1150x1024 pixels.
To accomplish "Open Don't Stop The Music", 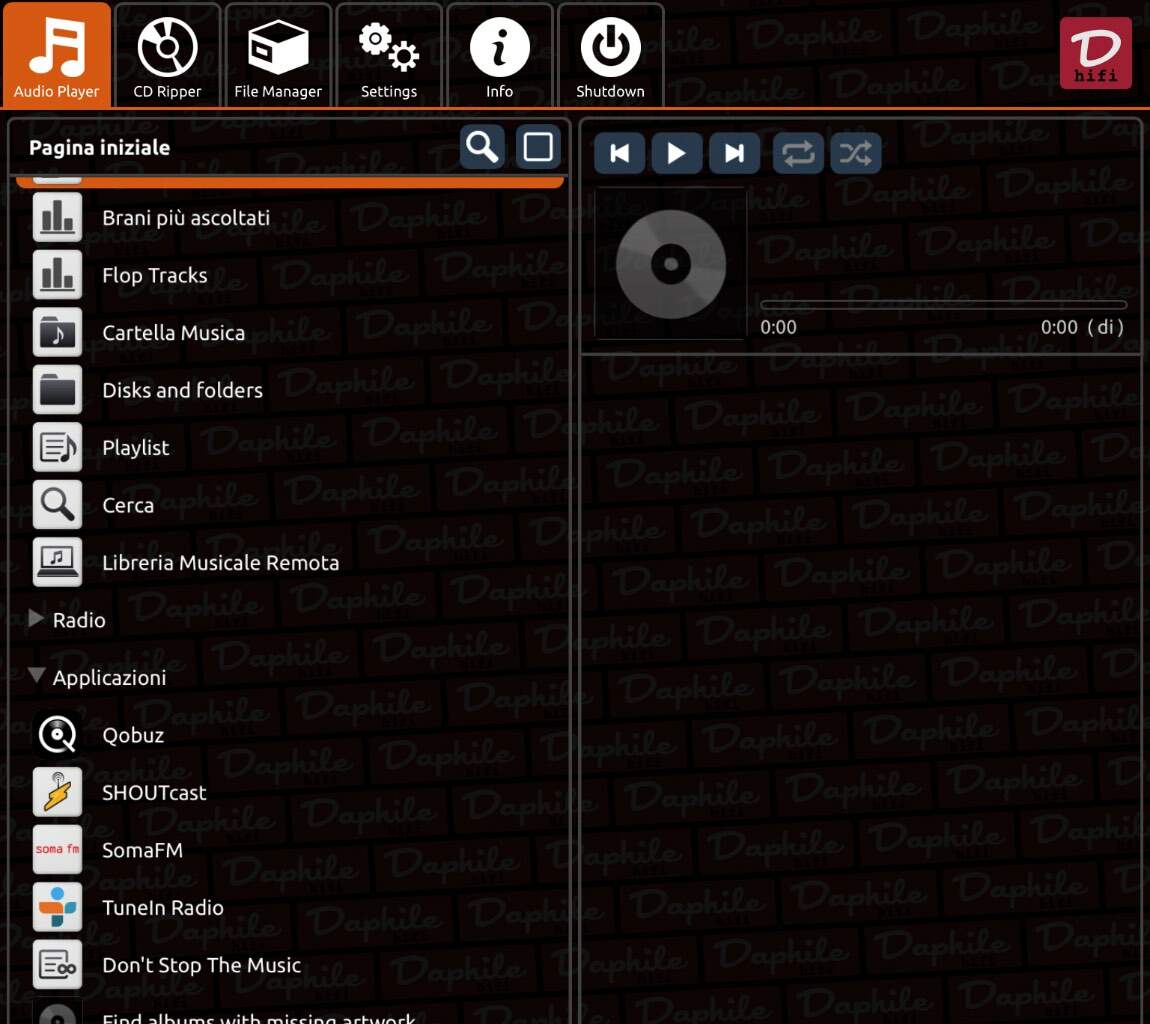I will 202,965.
